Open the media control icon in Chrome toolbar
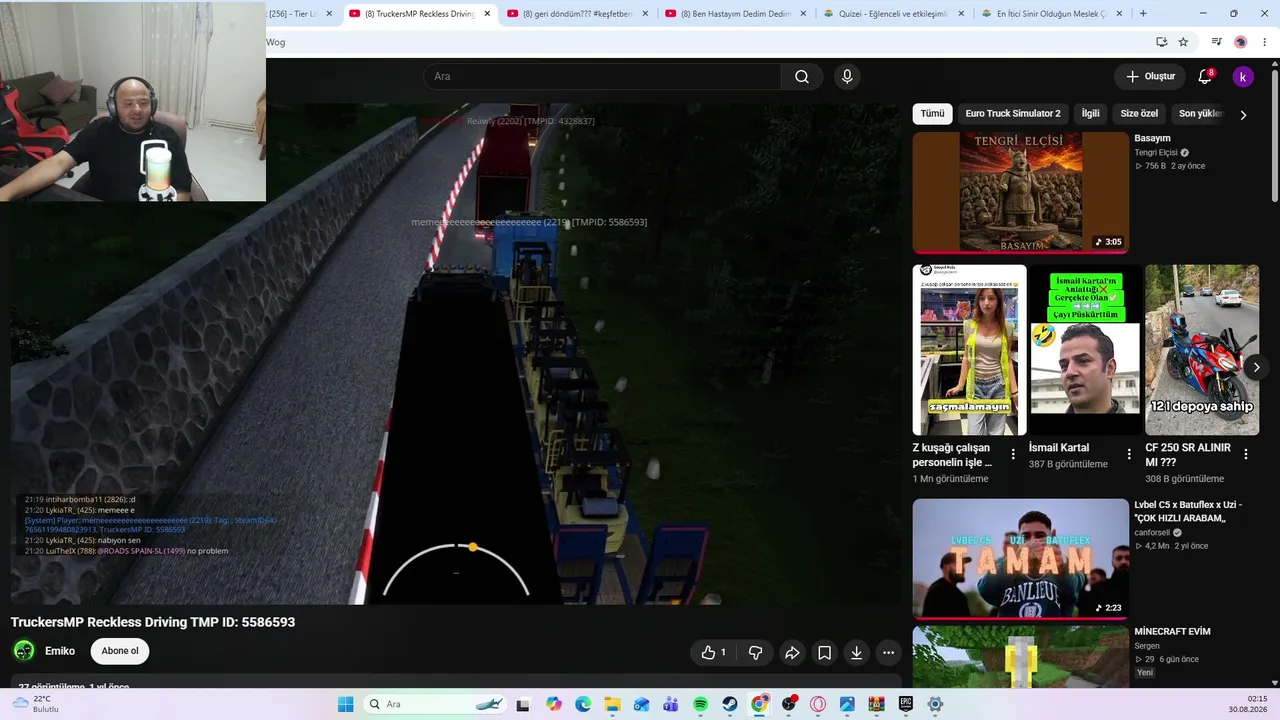 (x=1216, y=42)
